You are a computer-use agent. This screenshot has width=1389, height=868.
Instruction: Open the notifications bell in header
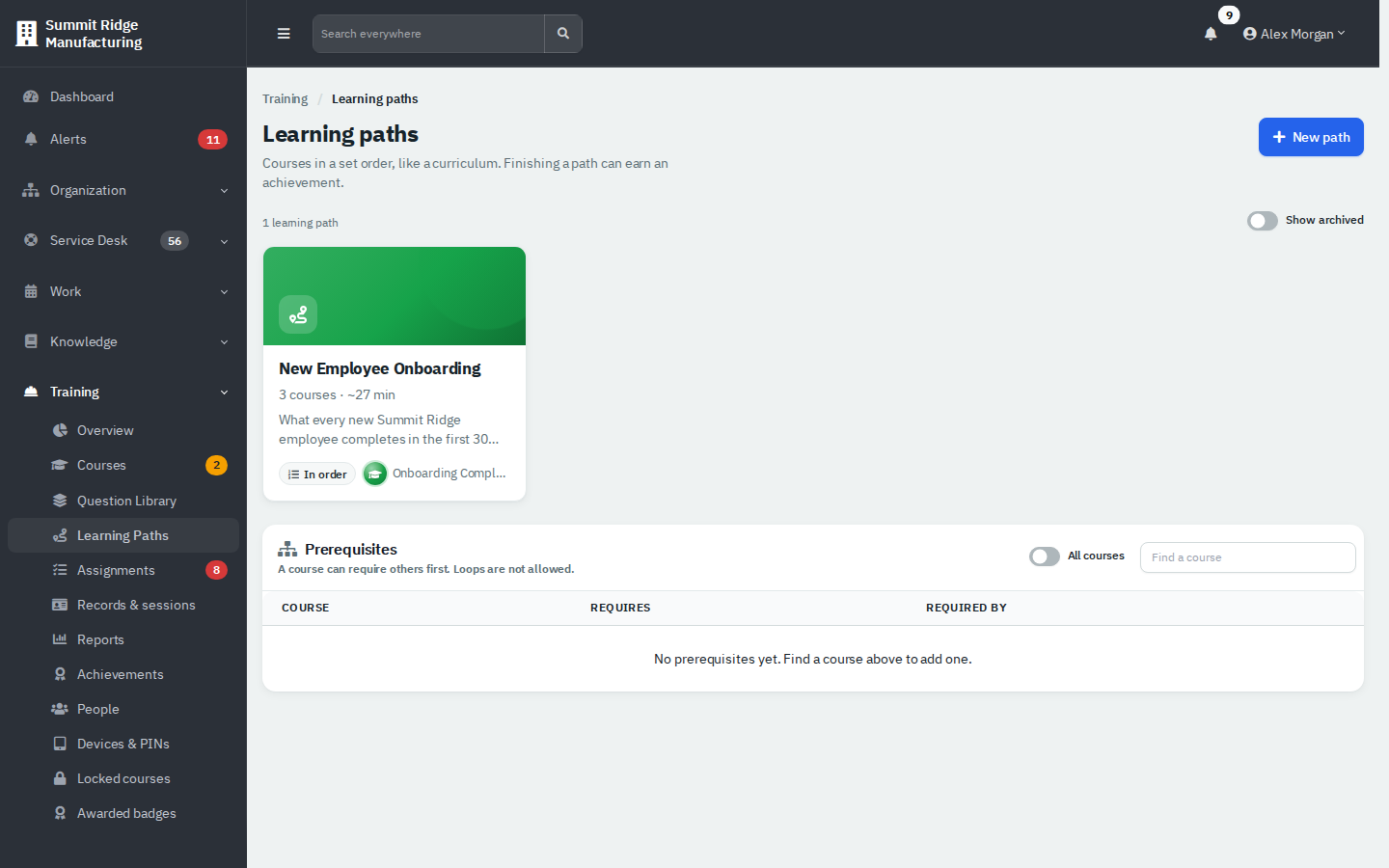(1211, 34)
